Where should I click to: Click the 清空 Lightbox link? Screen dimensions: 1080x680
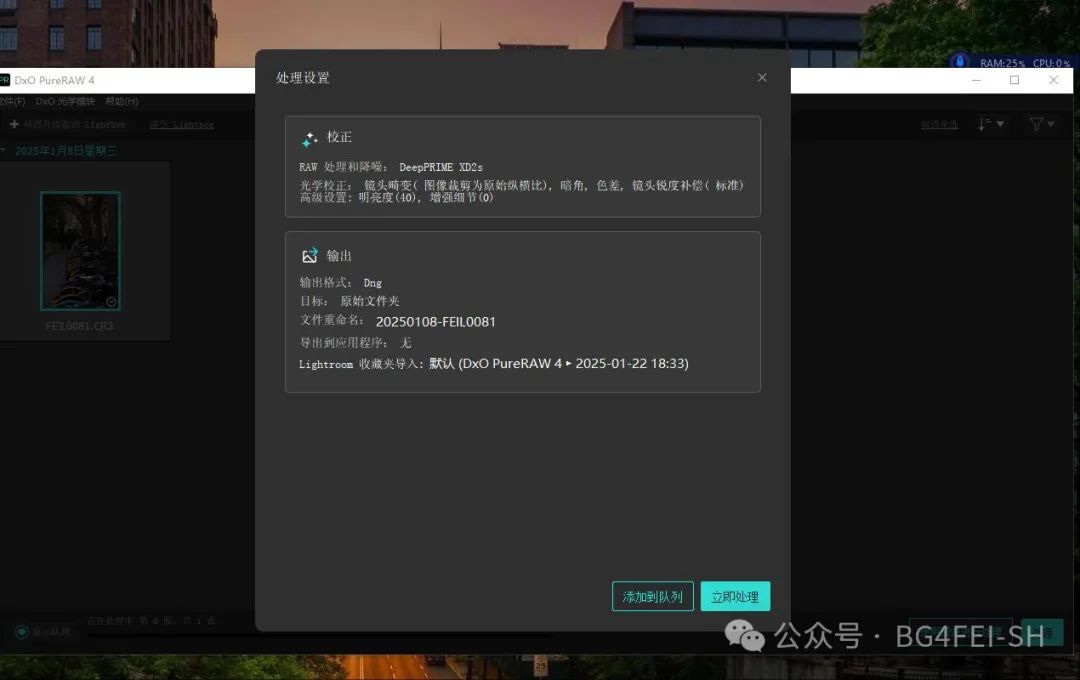click(181, 125)
